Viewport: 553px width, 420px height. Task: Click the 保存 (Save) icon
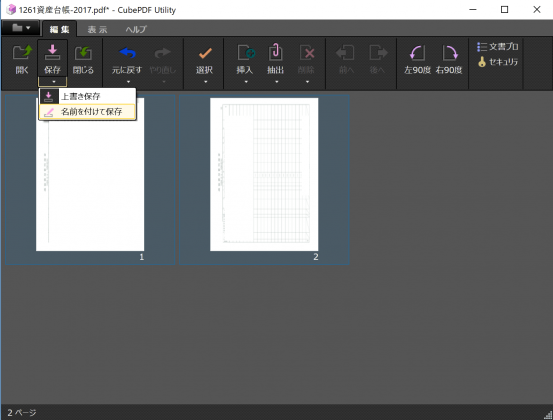pyautogui.click(x=52, y=53)
